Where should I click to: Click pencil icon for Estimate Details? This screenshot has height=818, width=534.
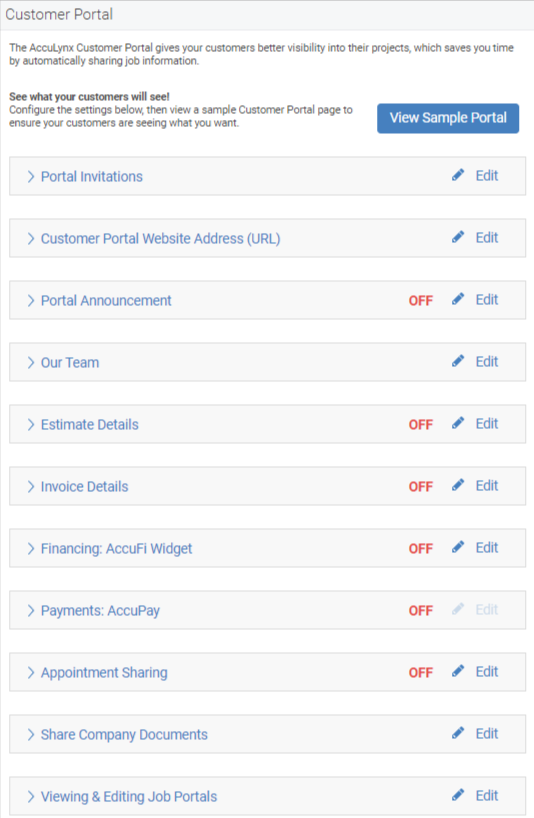458,424
